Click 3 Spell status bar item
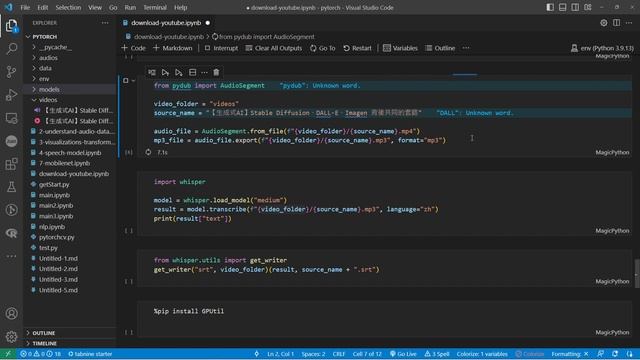Screen dimensions: 640x360 (437, 354)
